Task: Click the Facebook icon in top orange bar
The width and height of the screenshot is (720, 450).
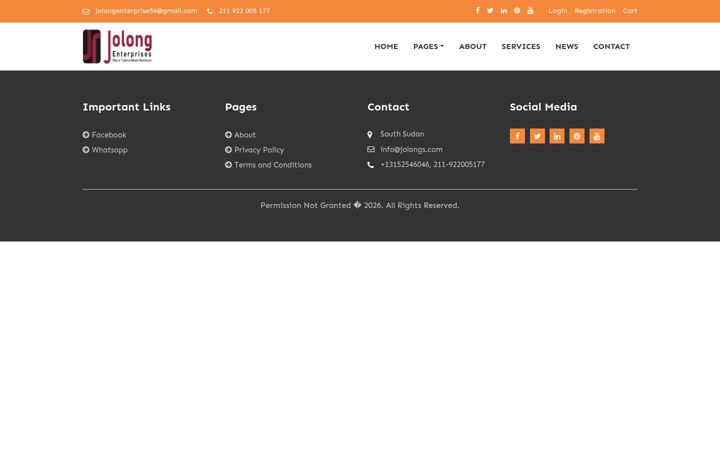Action: 478,11
